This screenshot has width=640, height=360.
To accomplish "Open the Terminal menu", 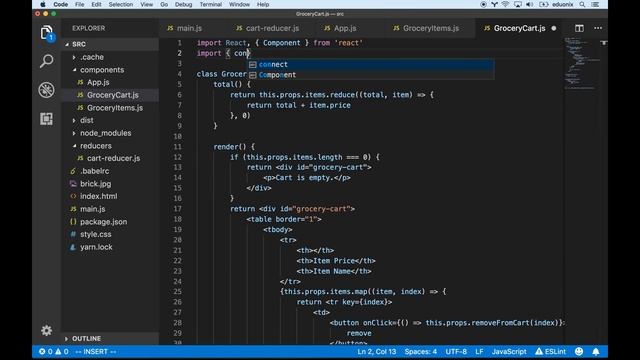I will (x=211, y=4).
